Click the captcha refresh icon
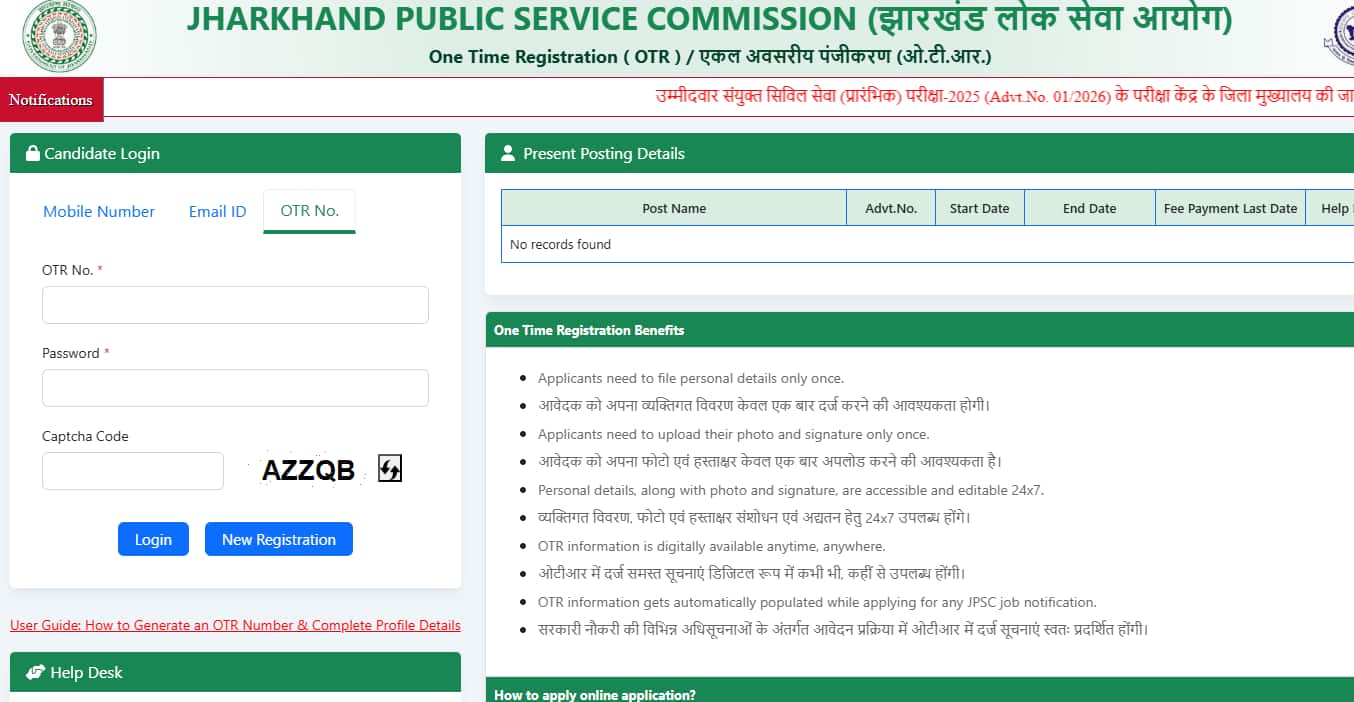1354x702 pixels. pos(390,468)
